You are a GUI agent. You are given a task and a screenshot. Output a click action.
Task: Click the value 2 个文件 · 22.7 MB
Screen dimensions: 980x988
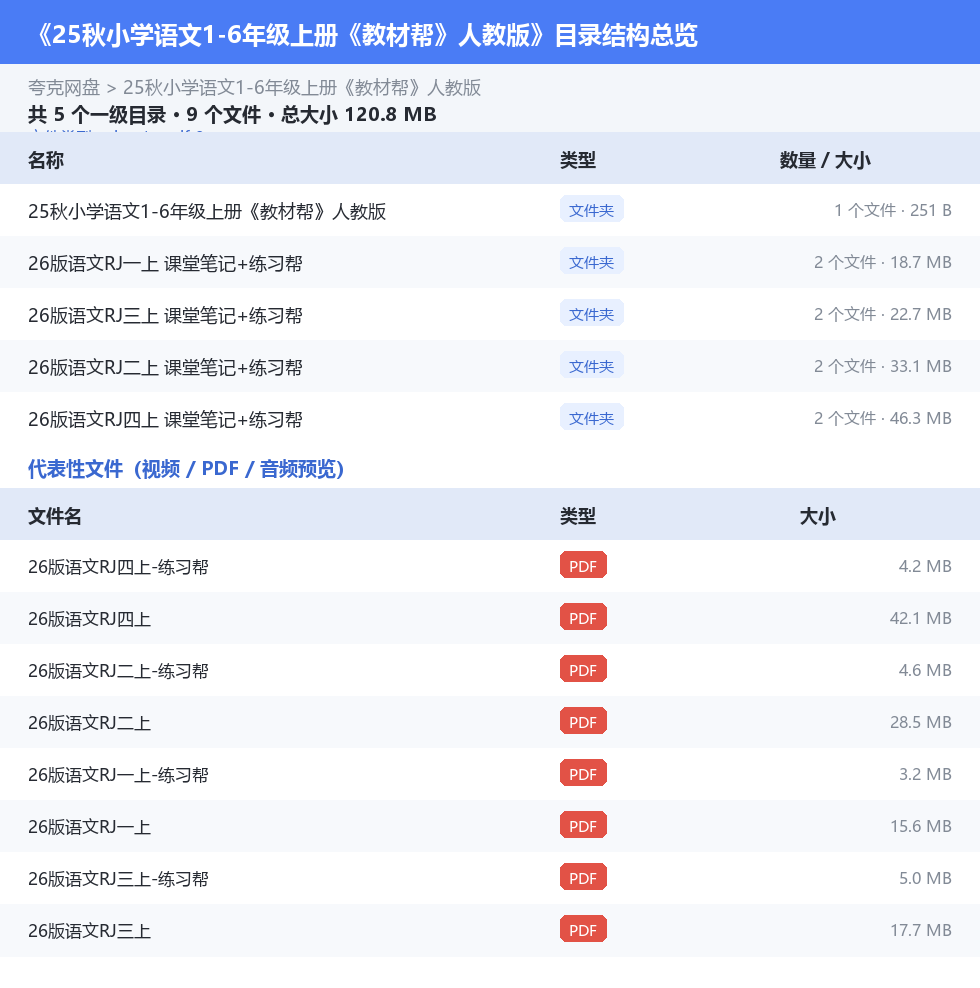pos(883,314)
